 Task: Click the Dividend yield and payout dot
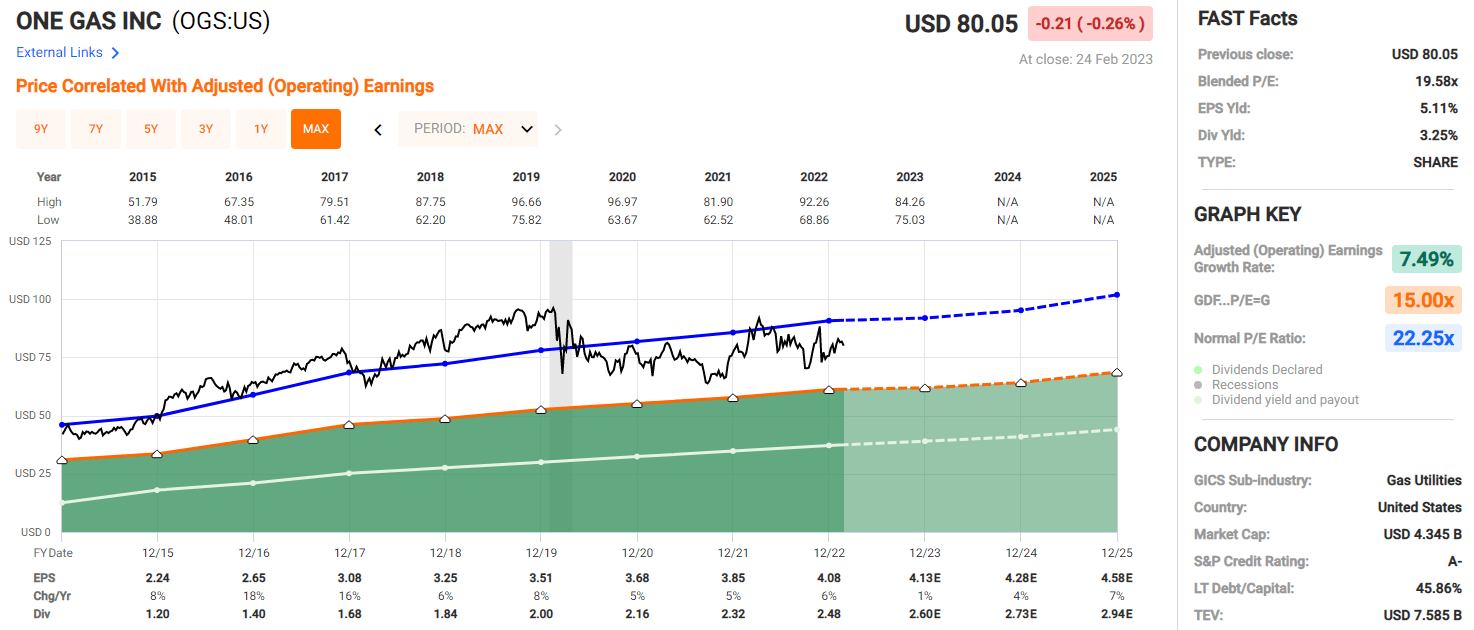[x=1199, y=400]
